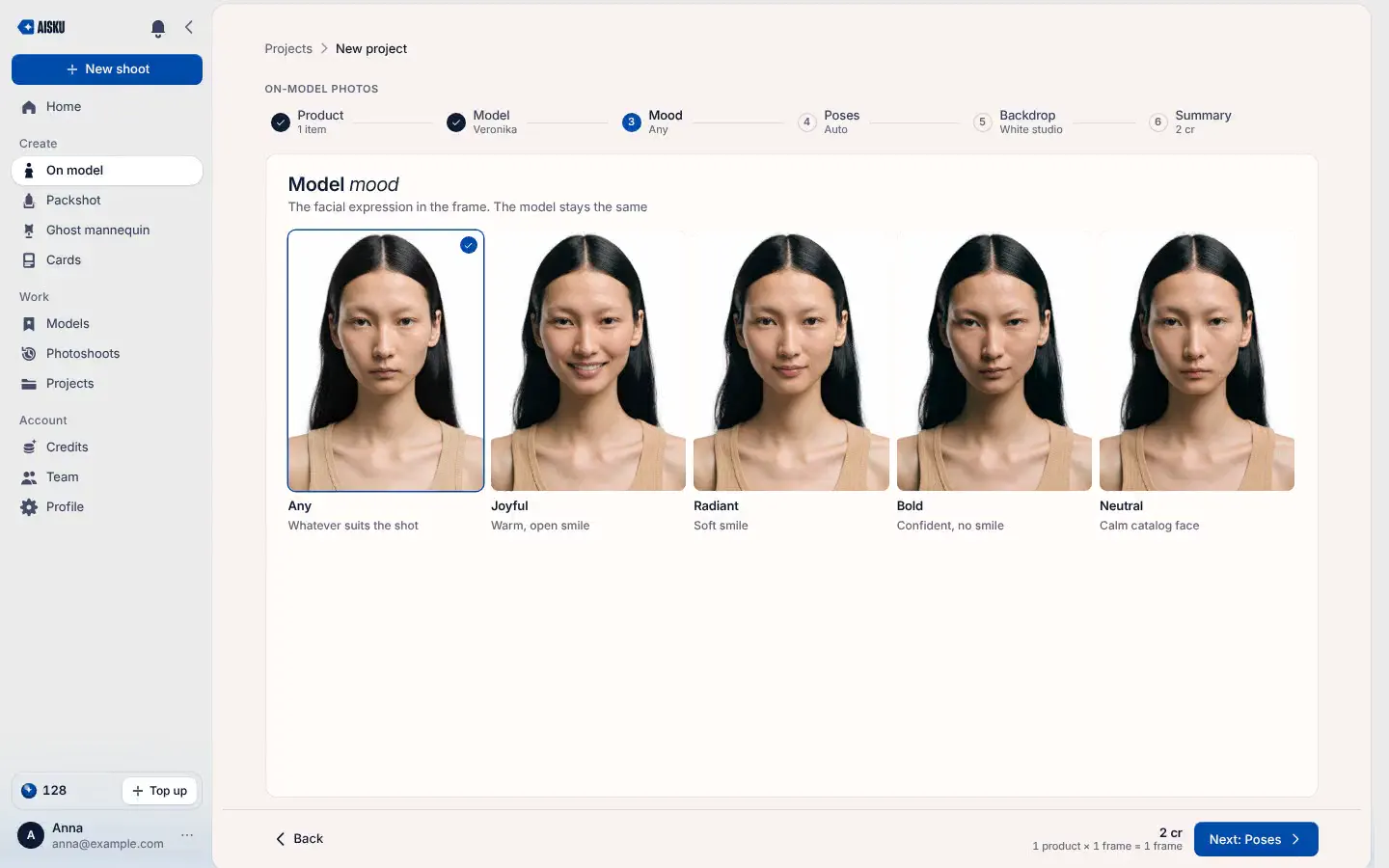This screenshot has width=1389, height=868.
Task: Click the 'New project' breadcrumb text
Action: point(371,49)
